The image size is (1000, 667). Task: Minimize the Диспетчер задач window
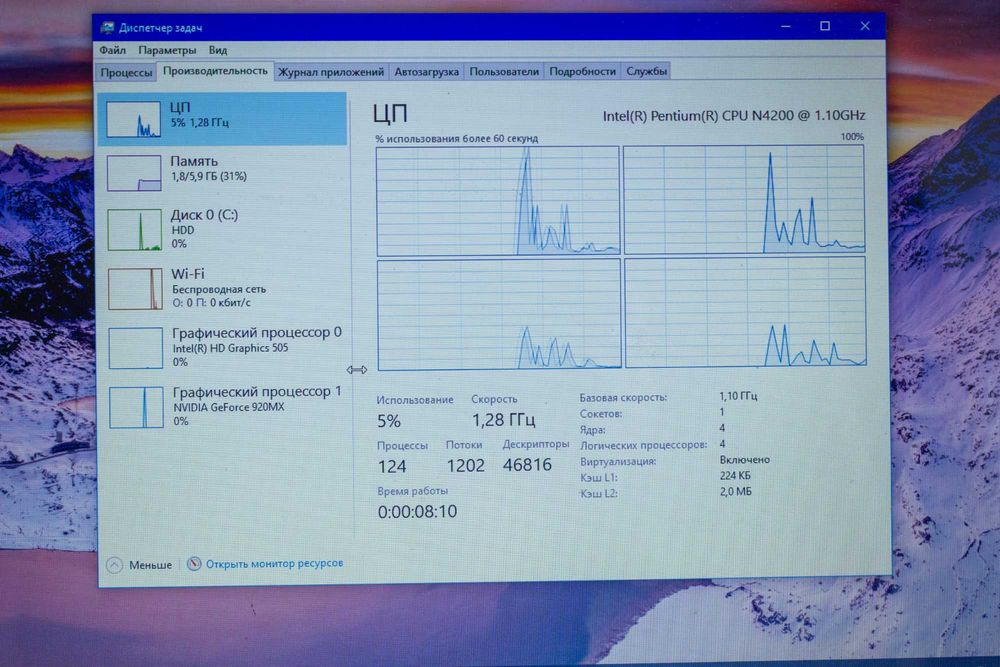click(x=786, y=26)
